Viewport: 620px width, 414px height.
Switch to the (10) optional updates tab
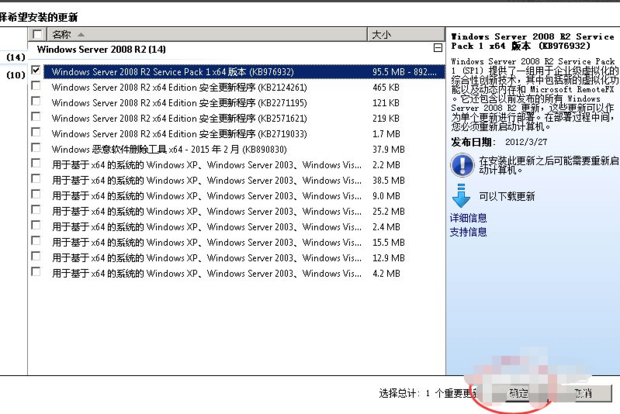[16, 75]
